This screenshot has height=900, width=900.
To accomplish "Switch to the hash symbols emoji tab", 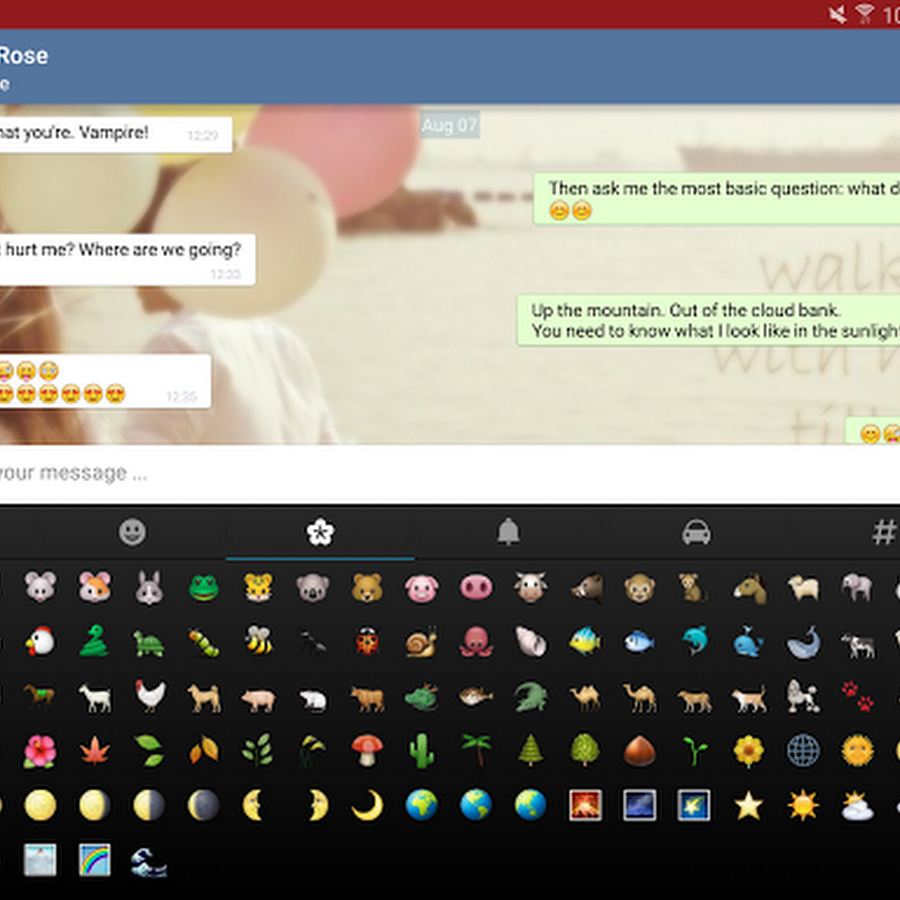I will [884, 532].
